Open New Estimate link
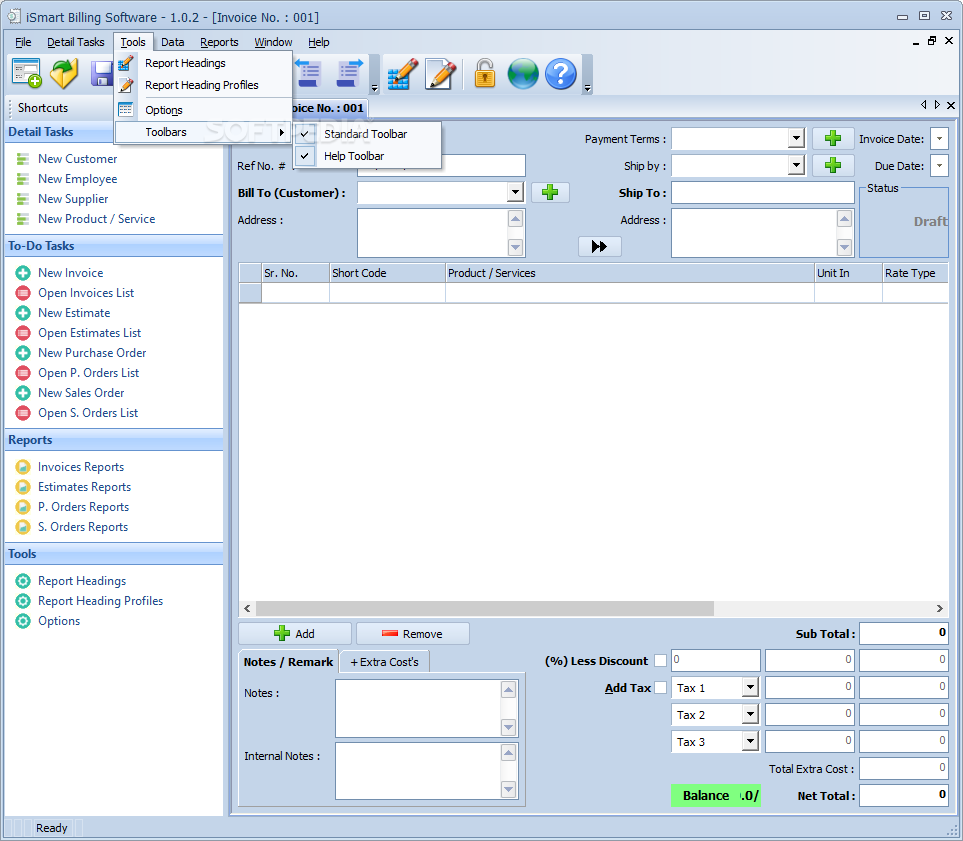The height and width of the screenshot is (841, 963). tap(74, 313)
